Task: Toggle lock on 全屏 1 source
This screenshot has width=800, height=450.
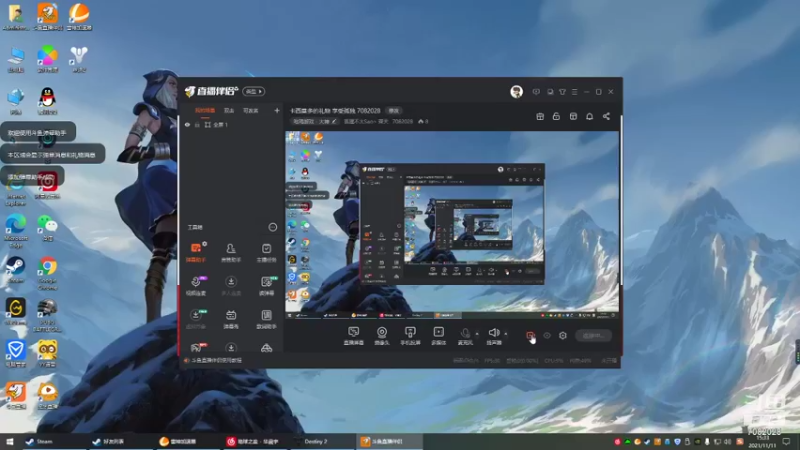Action: click(197, 124)
